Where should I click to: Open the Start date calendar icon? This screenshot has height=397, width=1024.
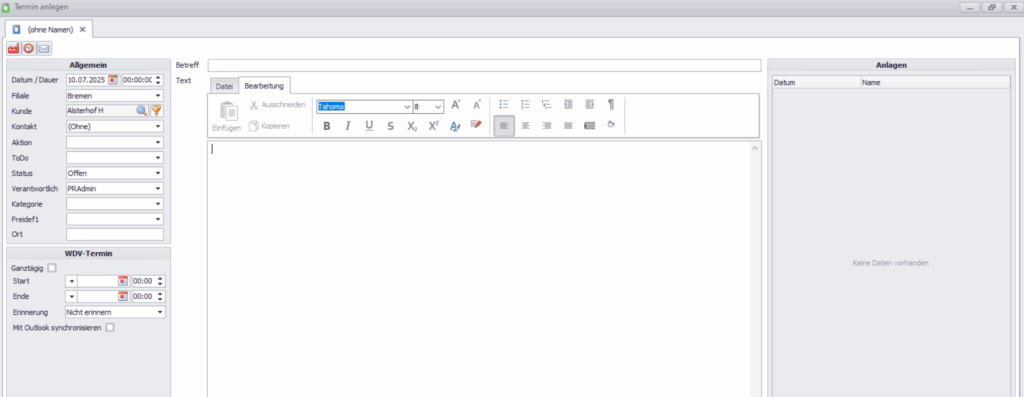(123, 281)
